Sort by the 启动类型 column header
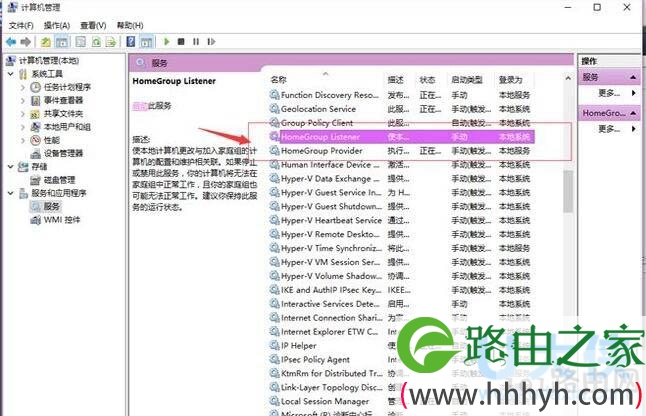 pyautogui.click(x=467, y=80)
